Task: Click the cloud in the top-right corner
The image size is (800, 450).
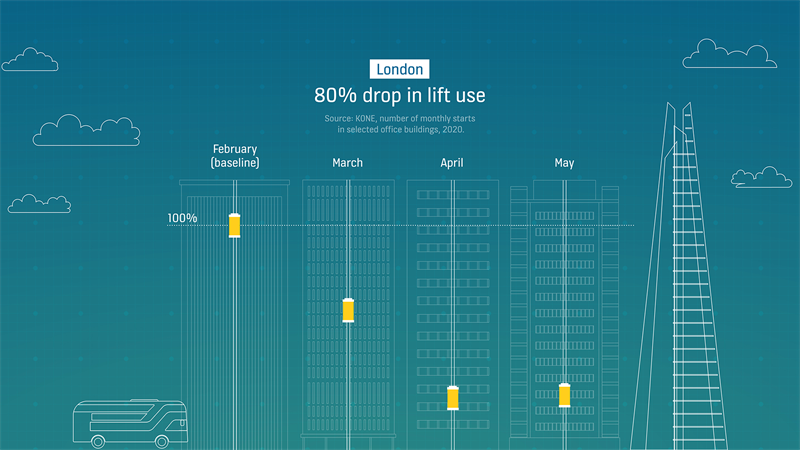Action: tap(729, 55)
